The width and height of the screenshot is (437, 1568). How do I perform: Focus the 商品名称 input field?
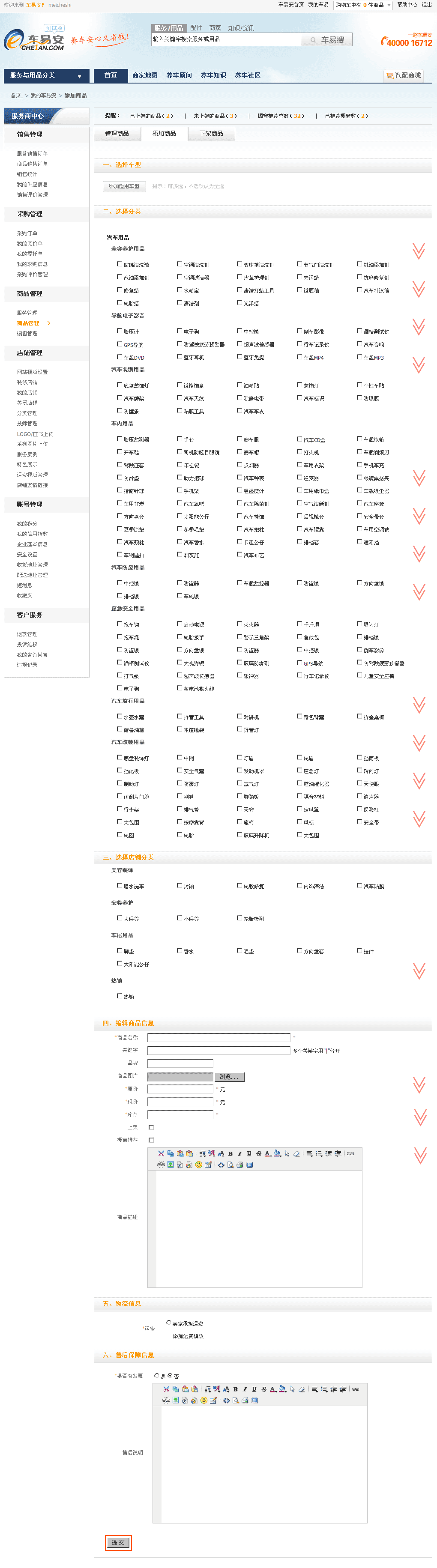219,1037
